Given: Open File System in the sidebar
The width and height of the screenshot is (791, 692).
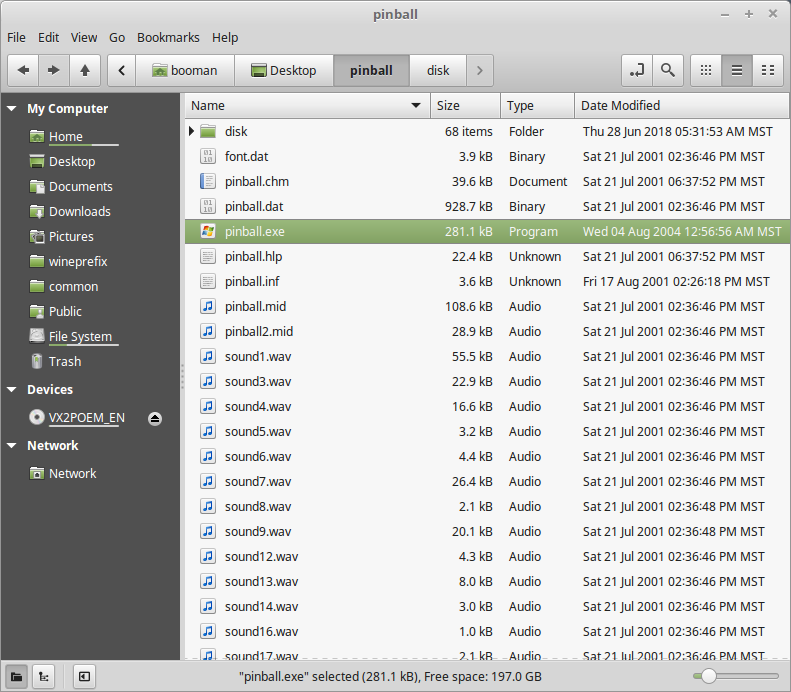Looking at the screenshot, I should [80, 336].
